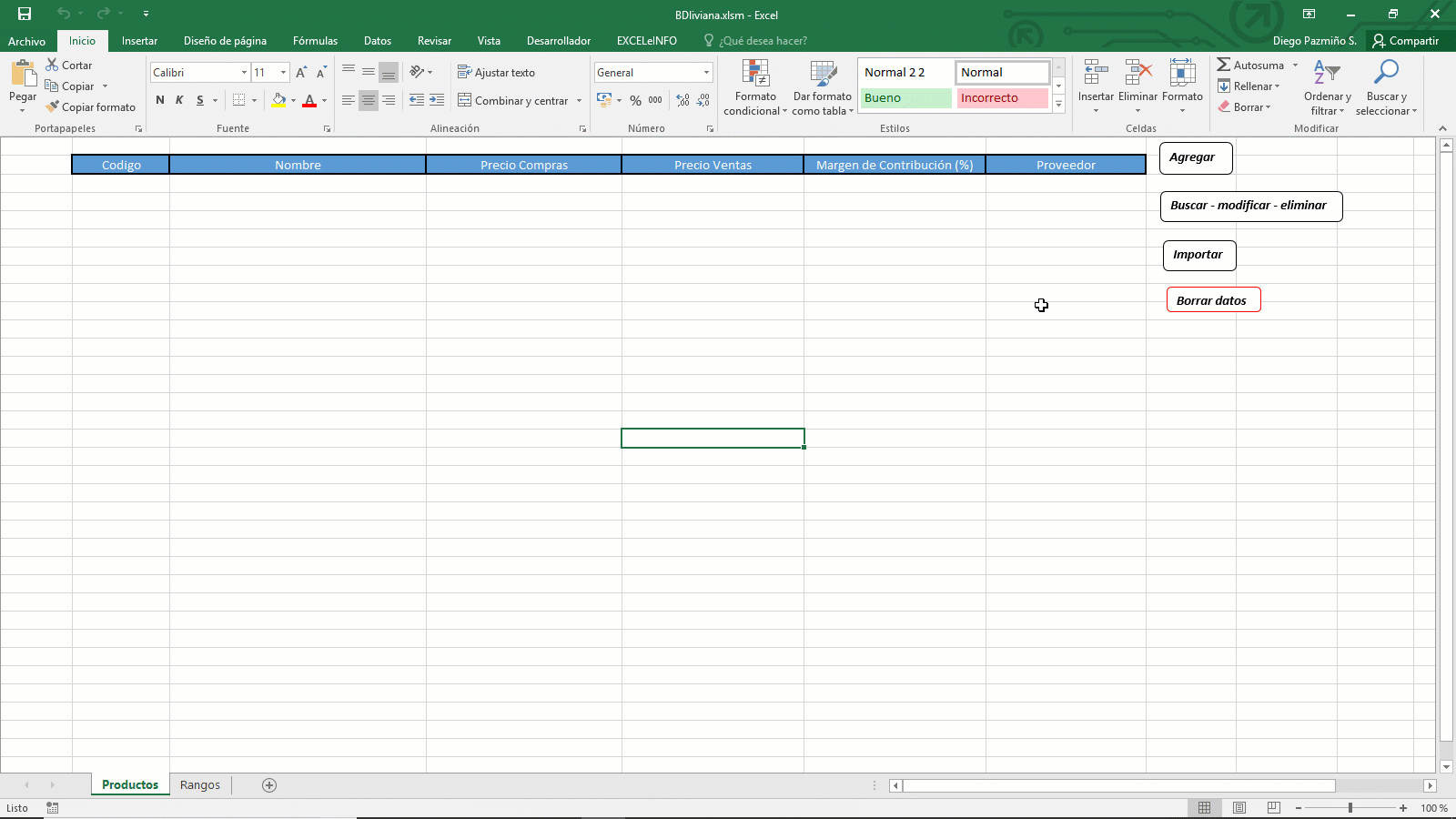Apply percentage number format

635,100
